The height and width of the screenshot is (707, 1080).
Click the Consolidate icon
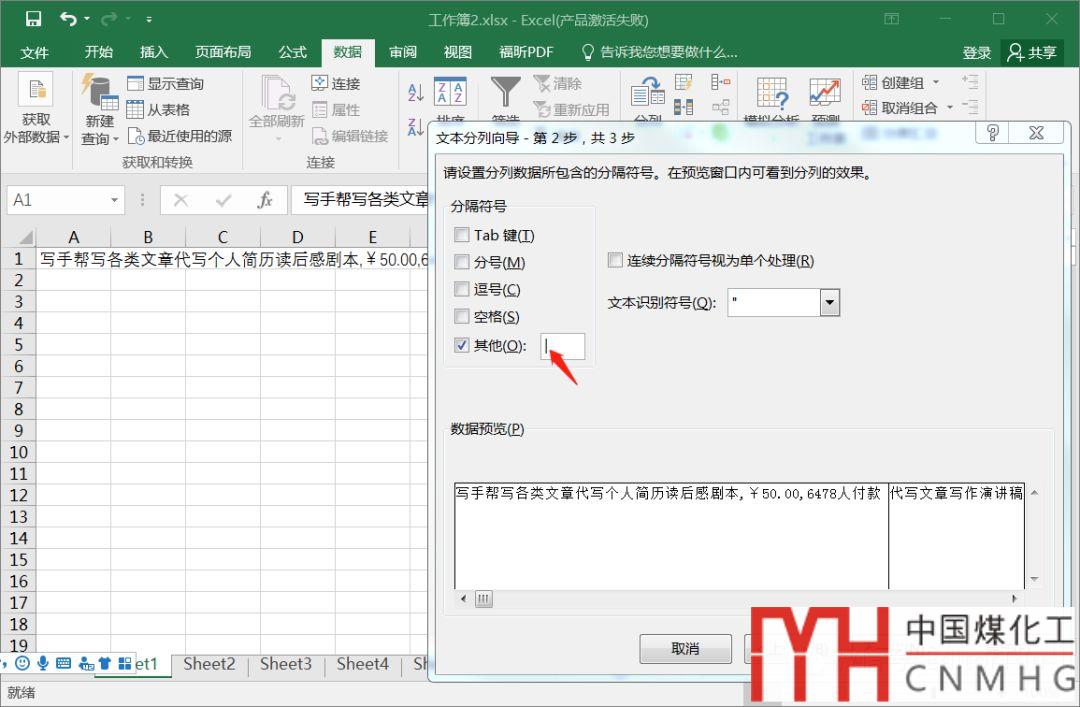pyautogui.click(x=720, y=83)
